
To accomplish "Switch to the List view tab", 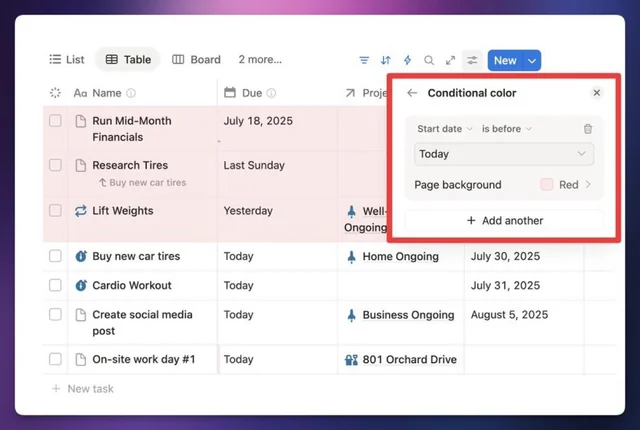I will point(67,60).
